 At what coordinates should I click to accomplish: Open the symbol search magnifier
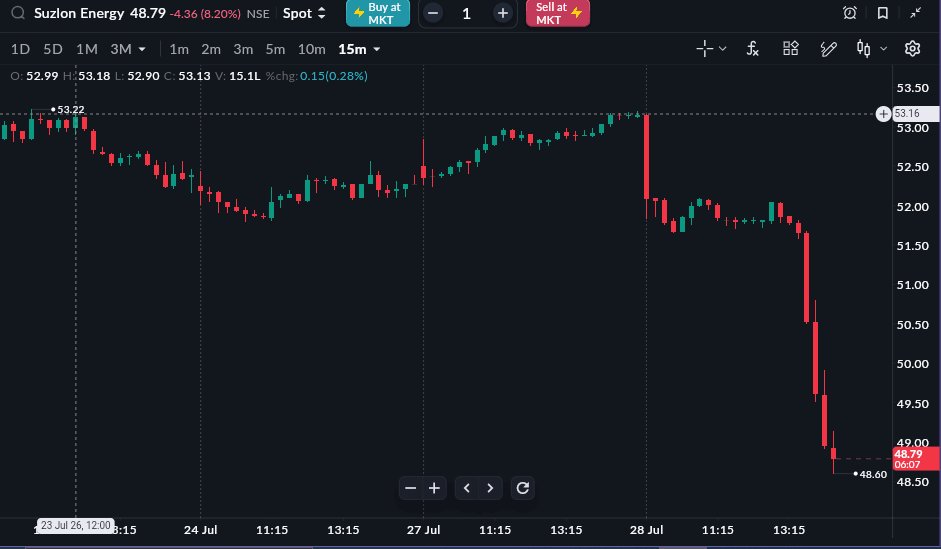click(18, 13)
